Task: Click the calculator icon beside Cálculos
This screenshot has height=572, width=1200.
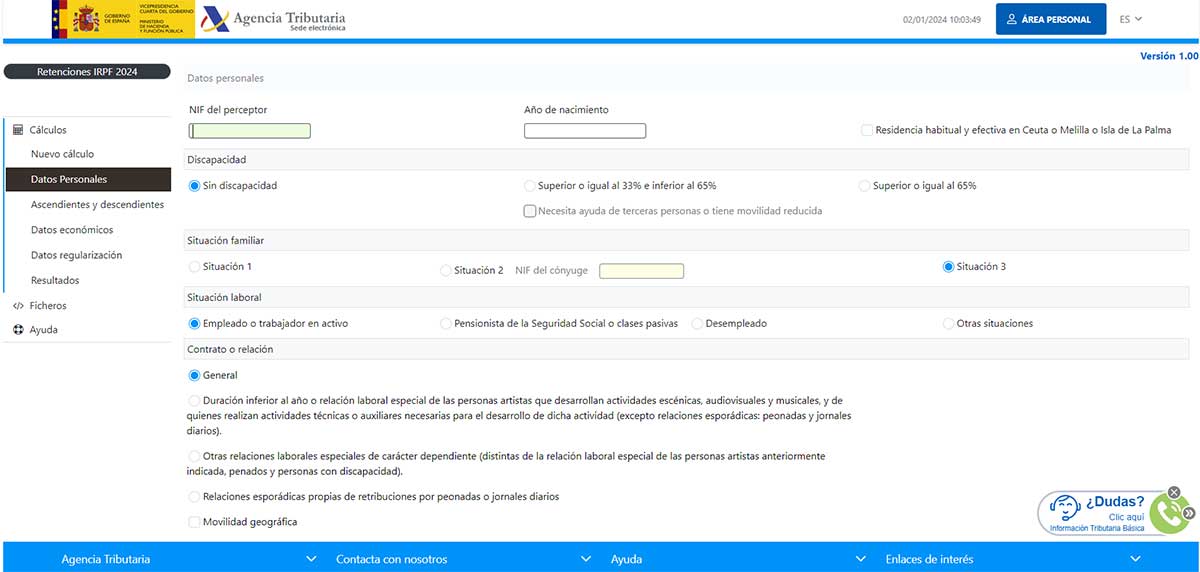Action: tap(18, 130)
